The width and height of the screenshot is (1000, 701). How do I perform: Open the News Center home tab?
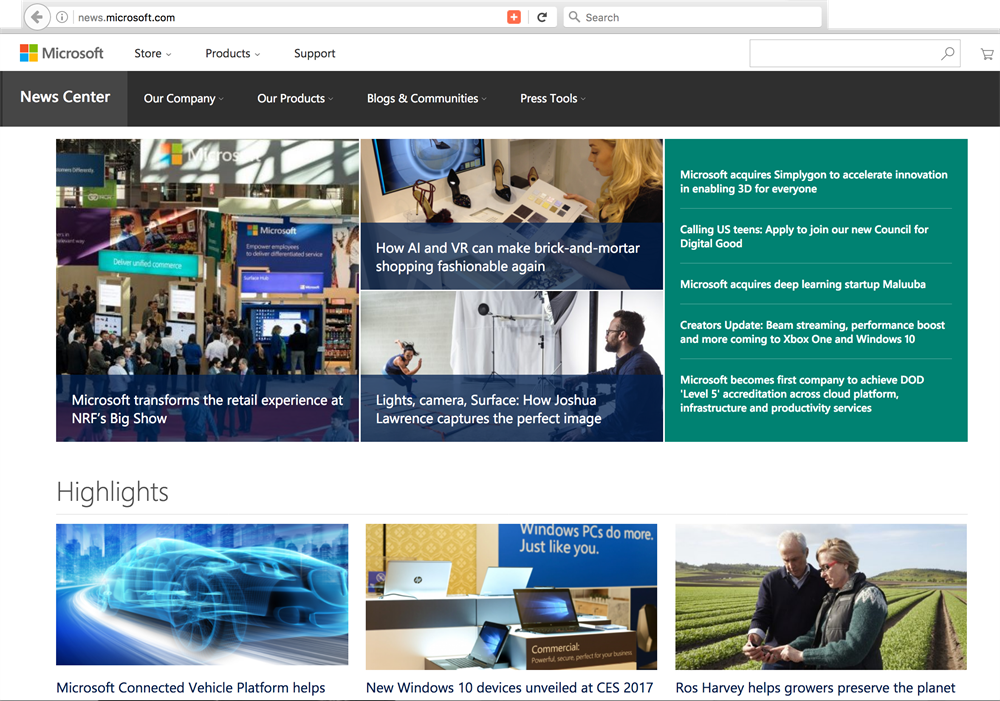pos(64,98)
